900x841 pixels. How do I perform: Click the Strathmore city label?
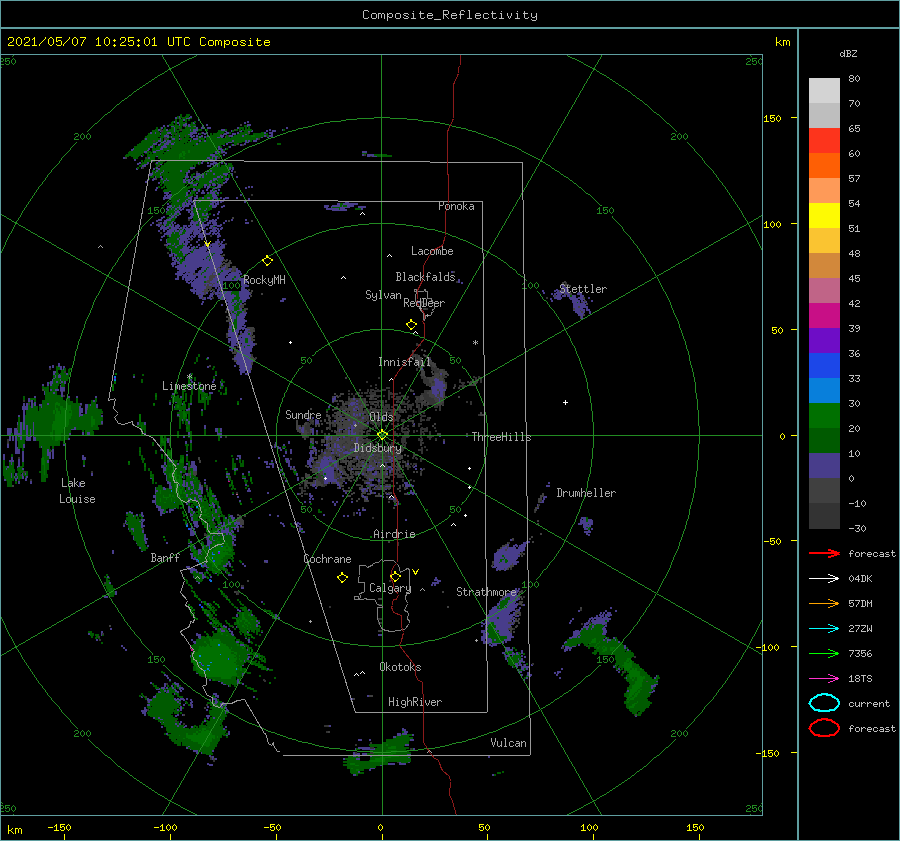(486, 592)
